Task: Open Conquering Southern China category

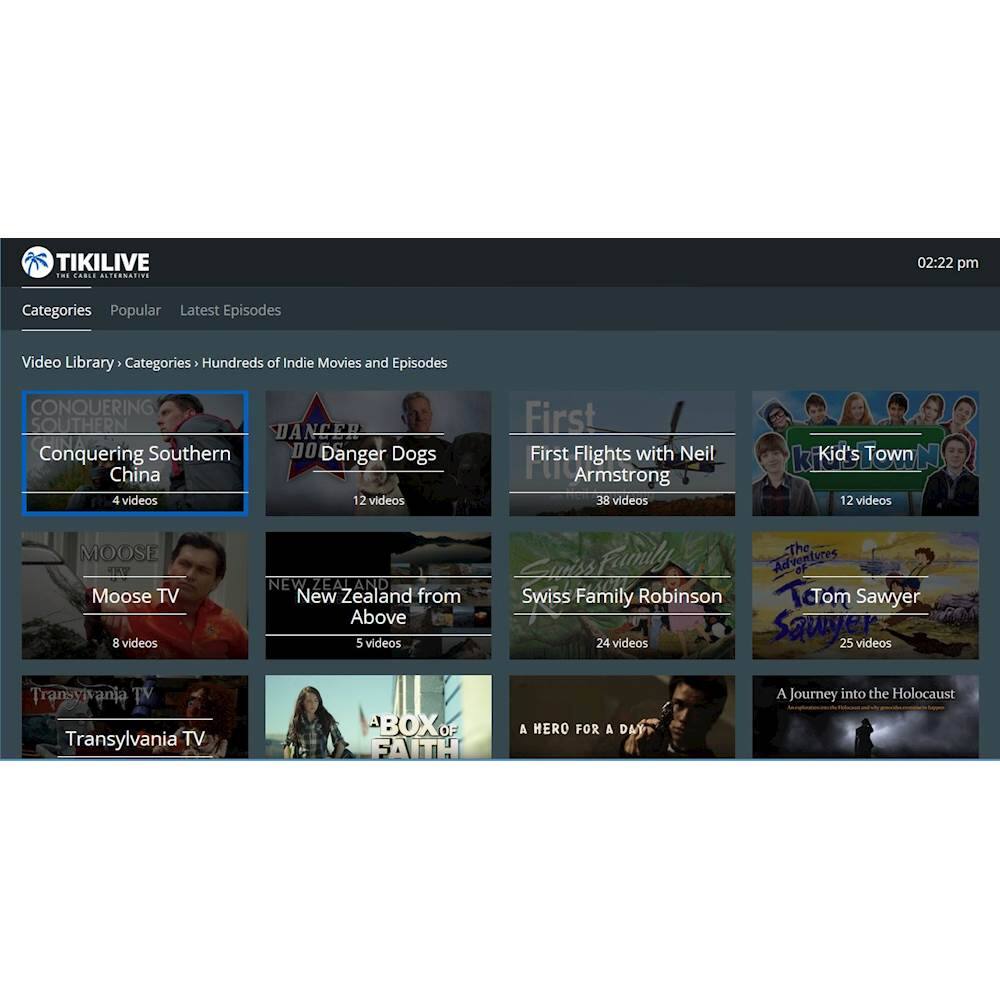Action: [135, 454]
